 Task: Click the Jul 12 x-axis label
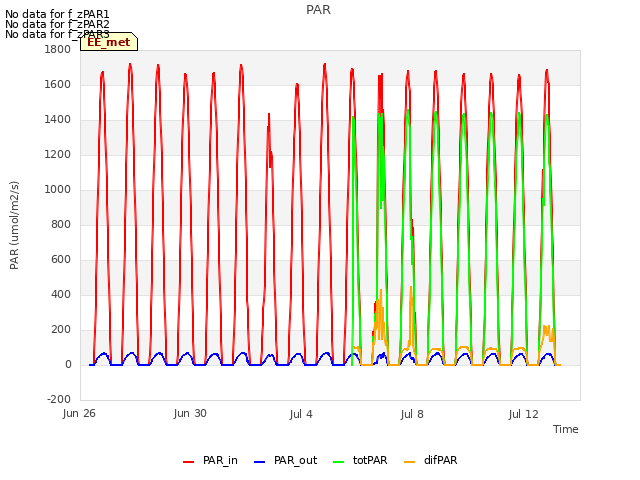click(523, 414)
